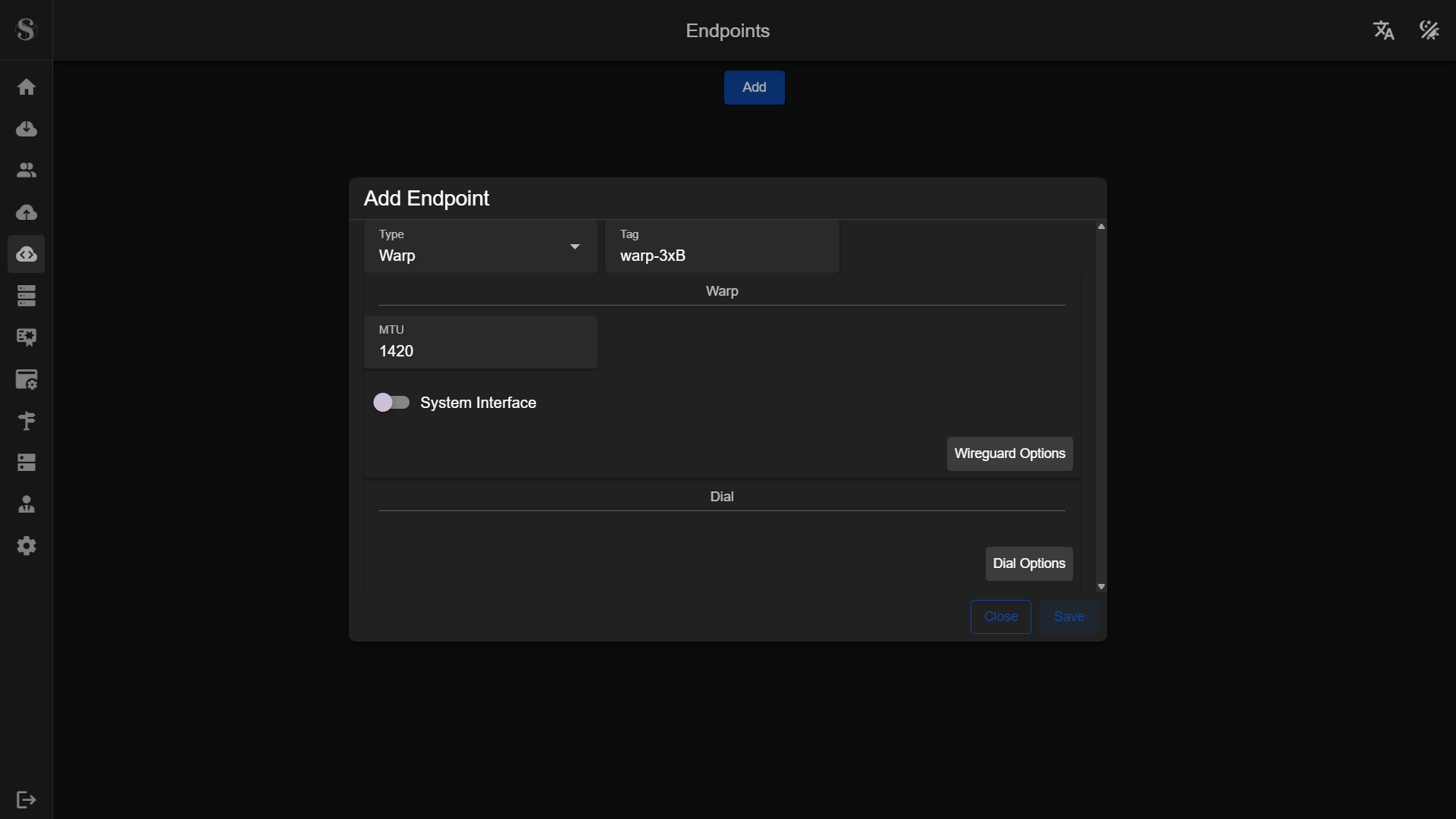Click the Tag field with warp-3xB

(x=721, y=256)
